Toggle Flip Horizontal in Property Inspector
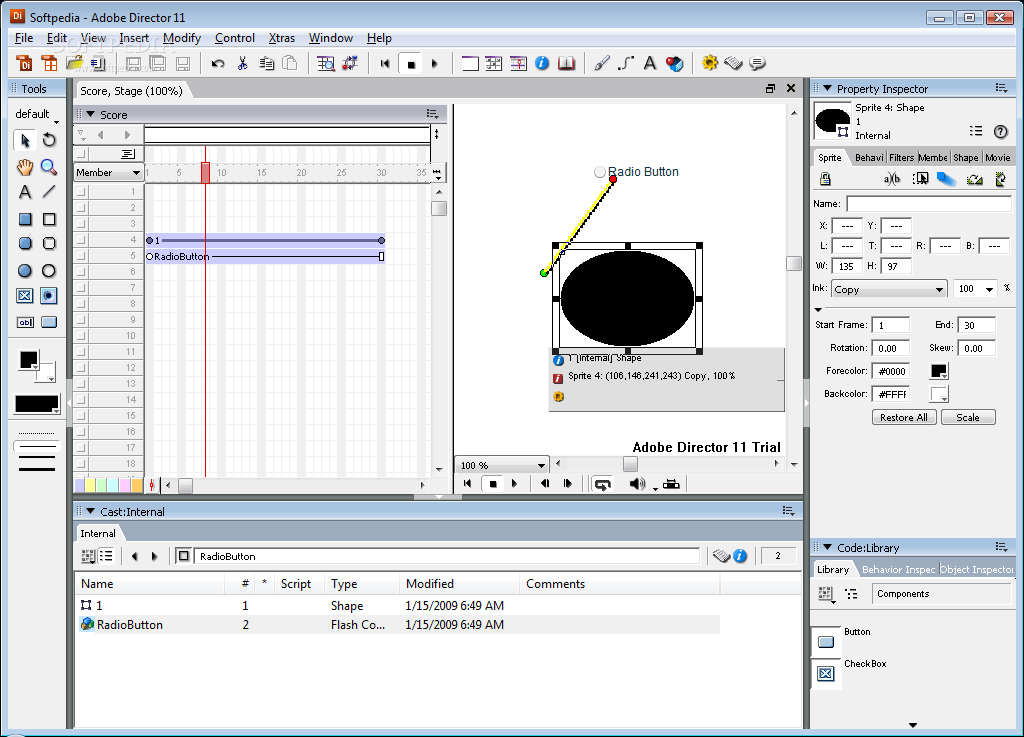The image size is (1024, 737). click(974, 179)
